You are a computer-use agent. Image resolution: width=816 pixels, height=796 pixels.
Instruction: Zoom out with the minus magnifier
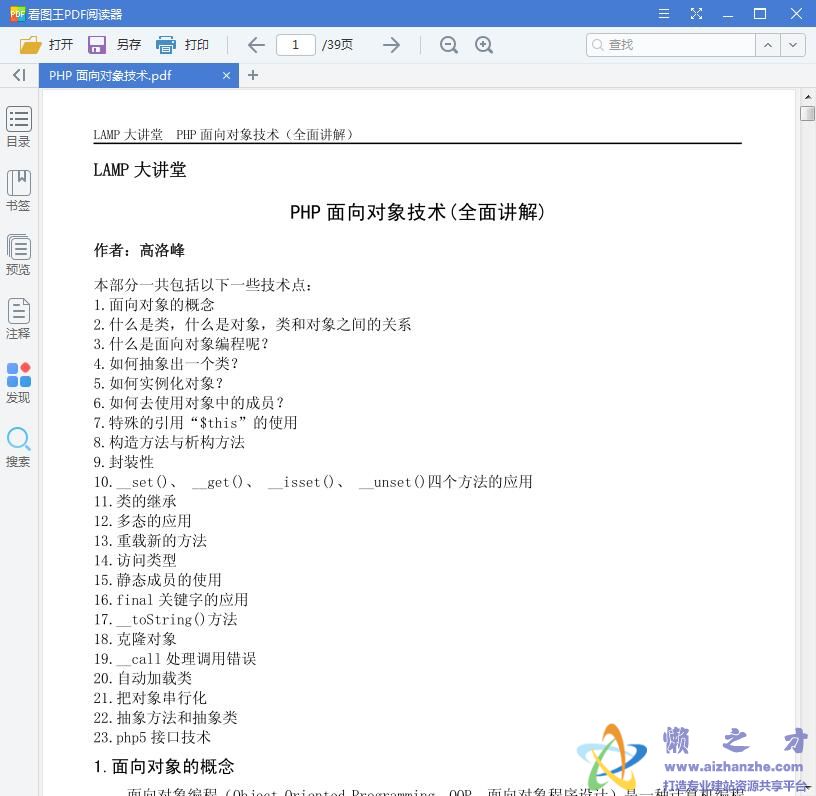point(449,45)
